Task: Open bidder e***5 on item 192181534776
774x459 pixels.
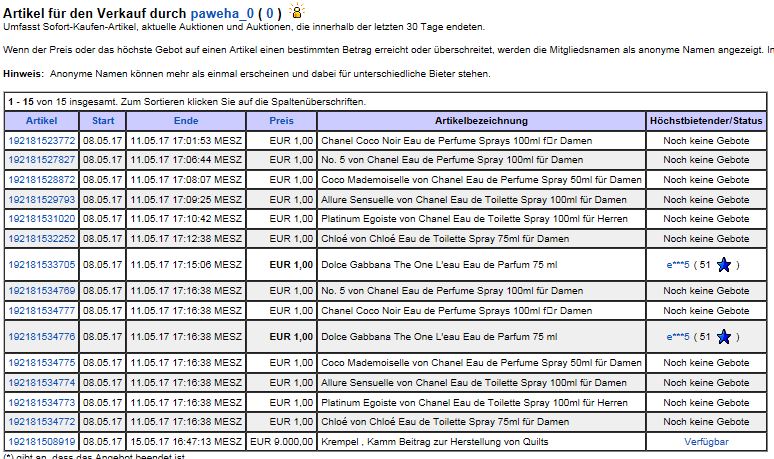Action: [x=677, y=337]
